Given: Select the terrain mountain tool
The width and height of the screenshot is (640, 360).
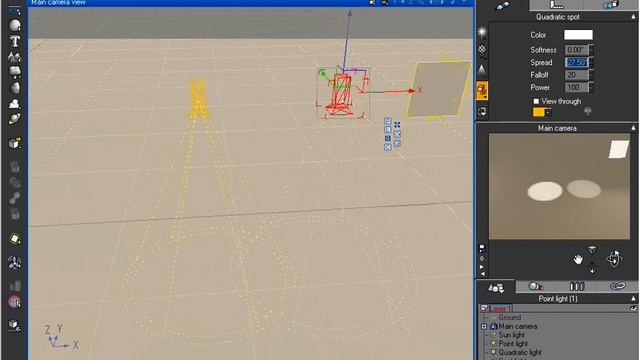Looking at the screenshot, I should tap(15, 57).
